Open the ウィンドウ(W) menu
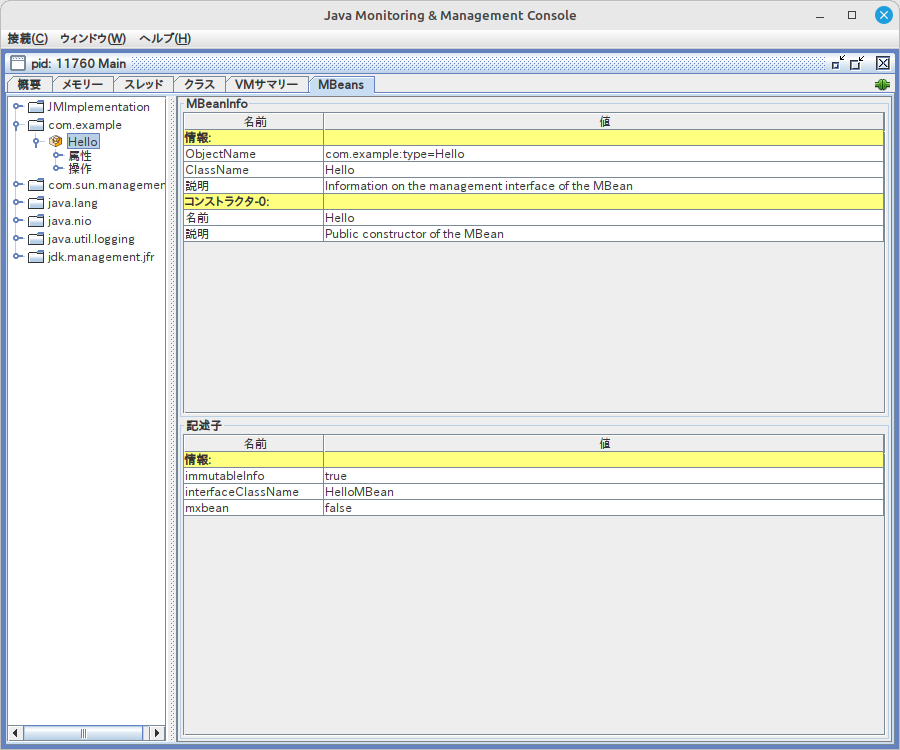The height and width of the screenshot is (750, 900). 92,38
